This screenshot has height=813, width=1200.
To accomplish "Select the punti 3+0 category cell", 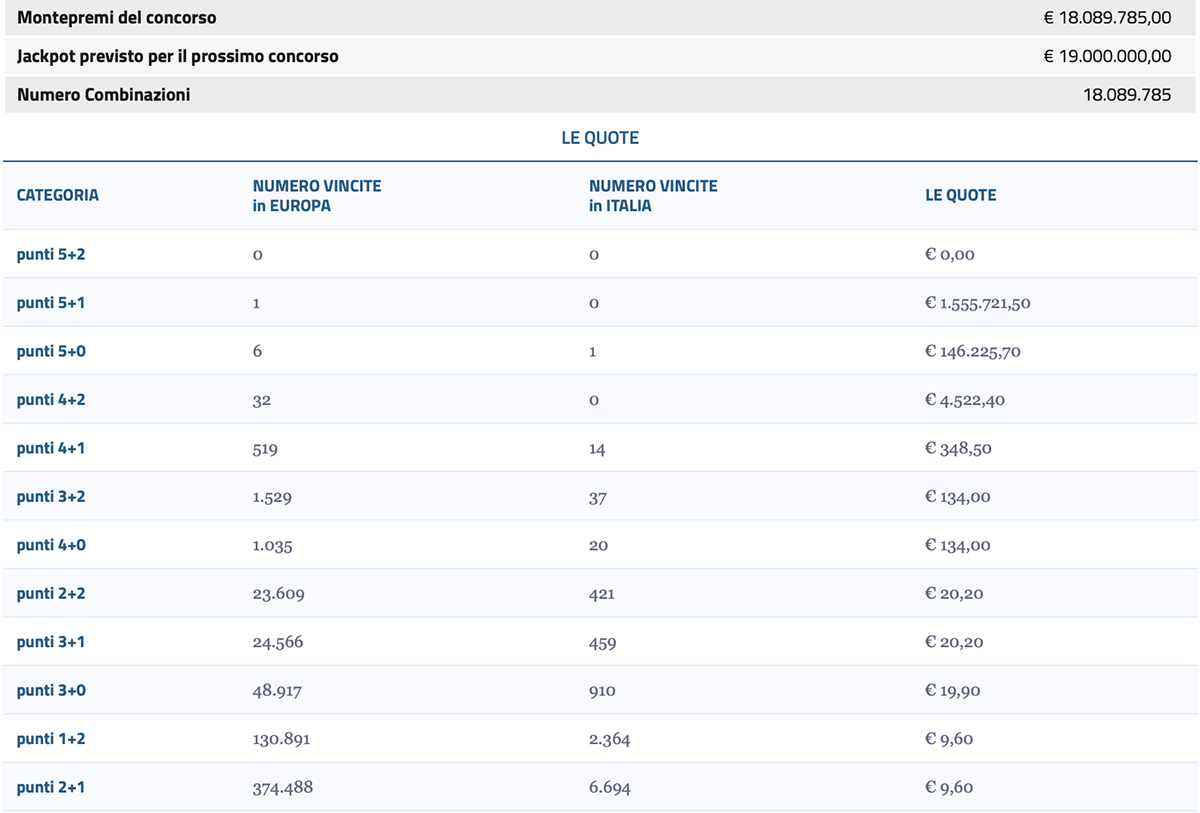I will [x=51, y=691].
